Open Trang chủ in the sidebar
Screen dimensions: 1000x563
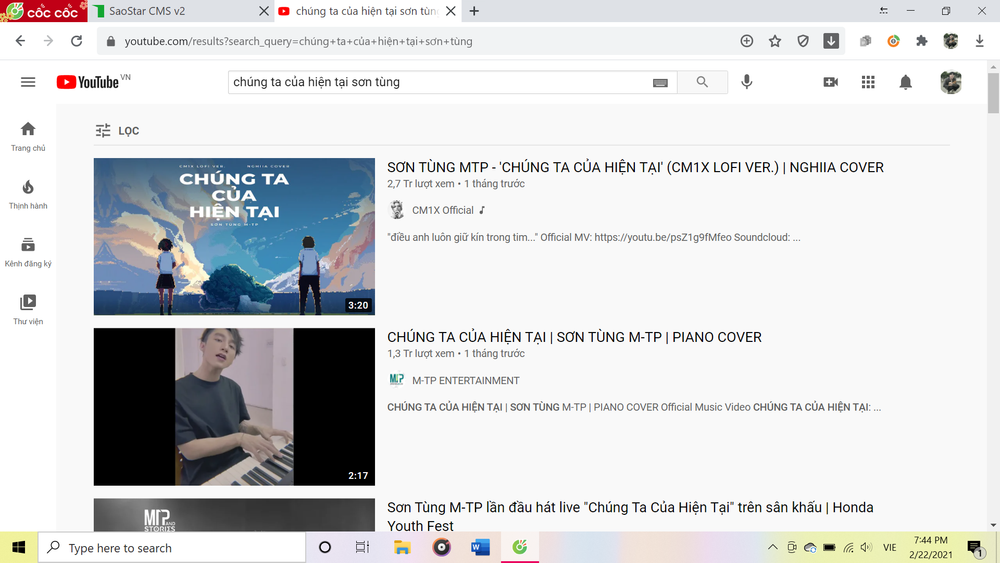click(28, 136)
